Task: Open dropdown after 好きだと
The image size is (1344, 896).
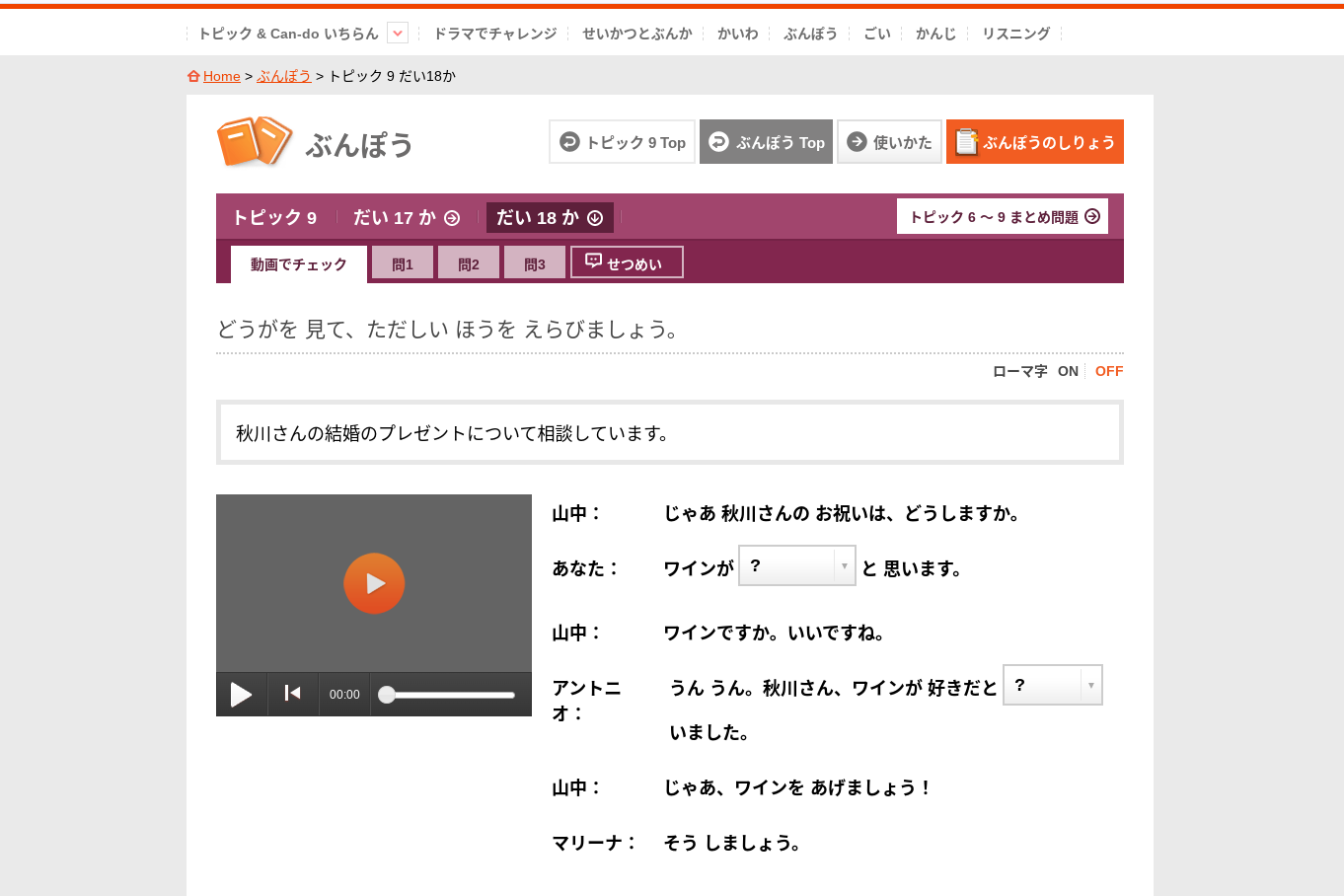Action: click(1053, 685)
